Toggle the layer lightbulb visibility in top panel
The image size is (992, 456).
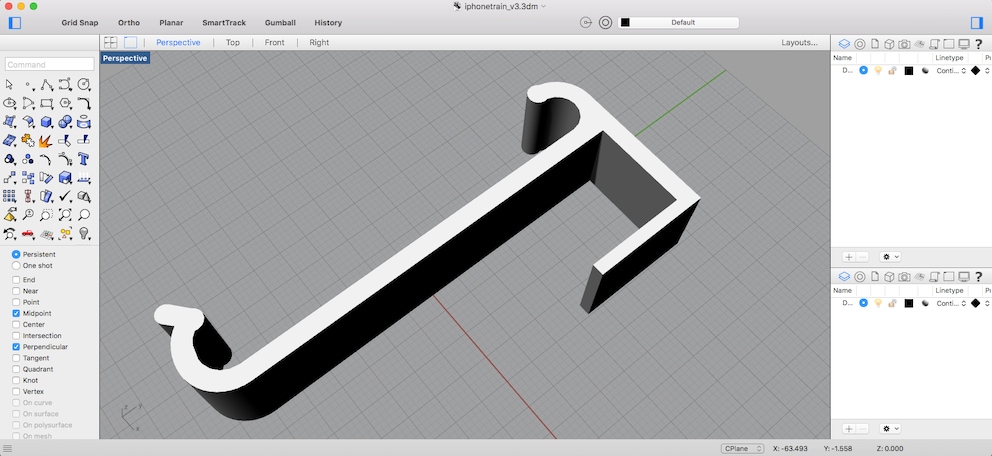878,71
